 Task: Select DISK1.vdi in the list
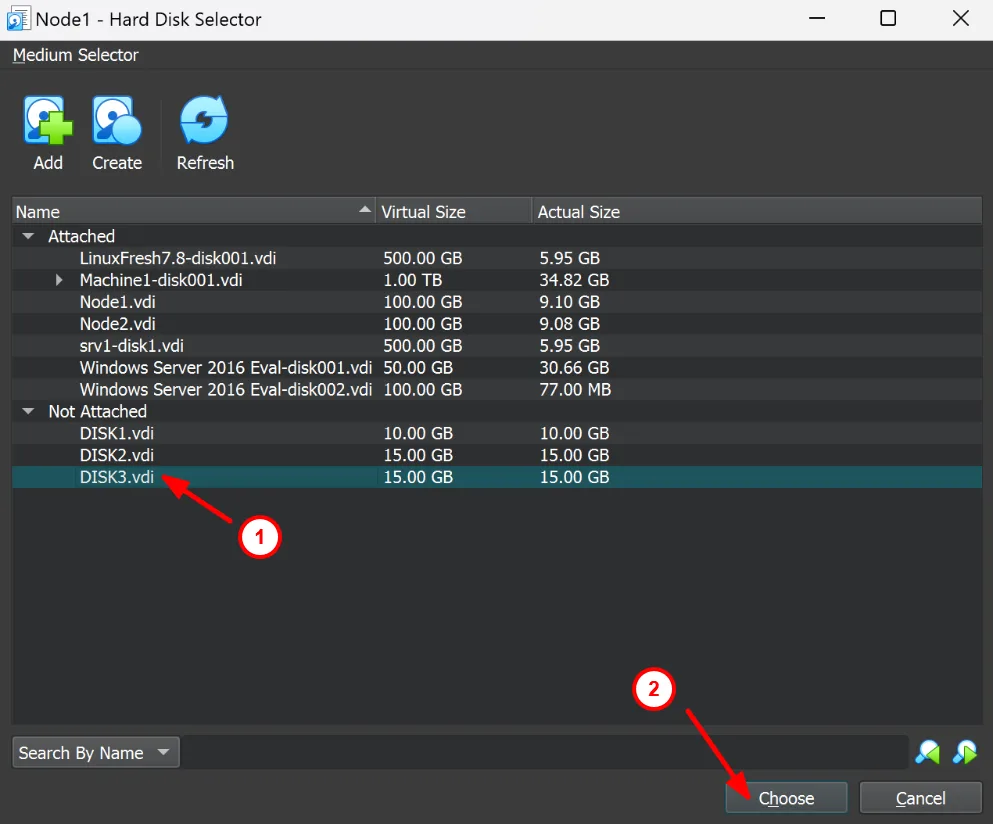[x=117, y=434]
